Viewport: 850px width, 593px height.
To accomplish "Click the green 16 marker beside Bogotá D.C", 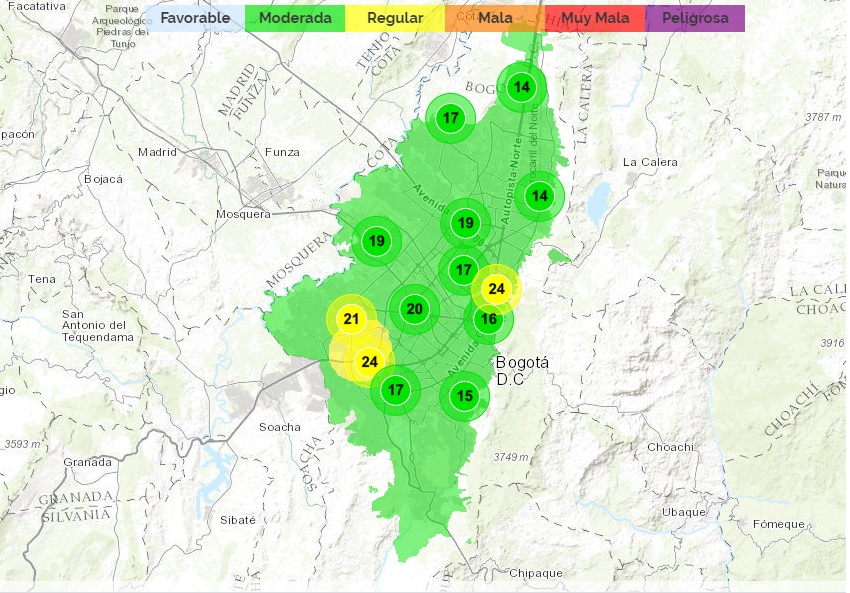I will pyautogui.click(x=487, y=318).
